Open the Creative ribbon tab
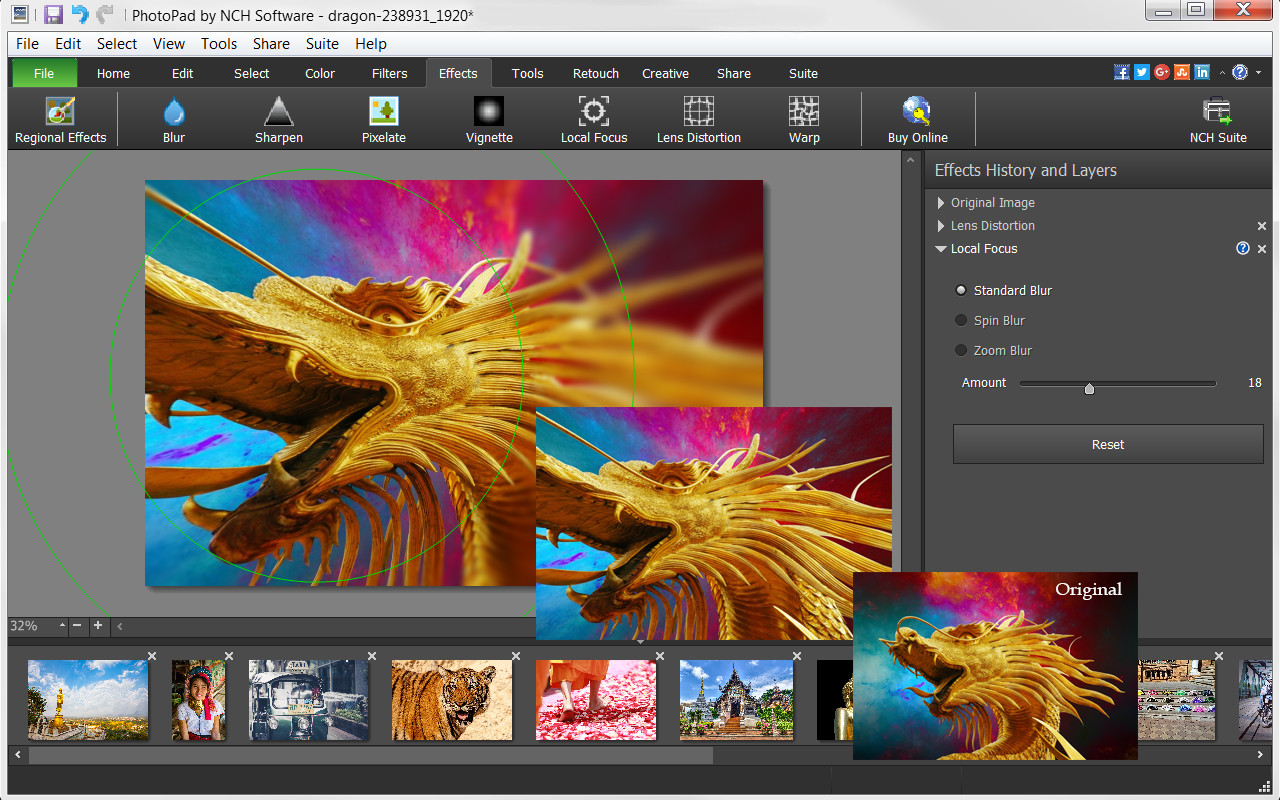The width and height of the screenshot is (1280, 800). pyautogui.click(x=665, y=73)
